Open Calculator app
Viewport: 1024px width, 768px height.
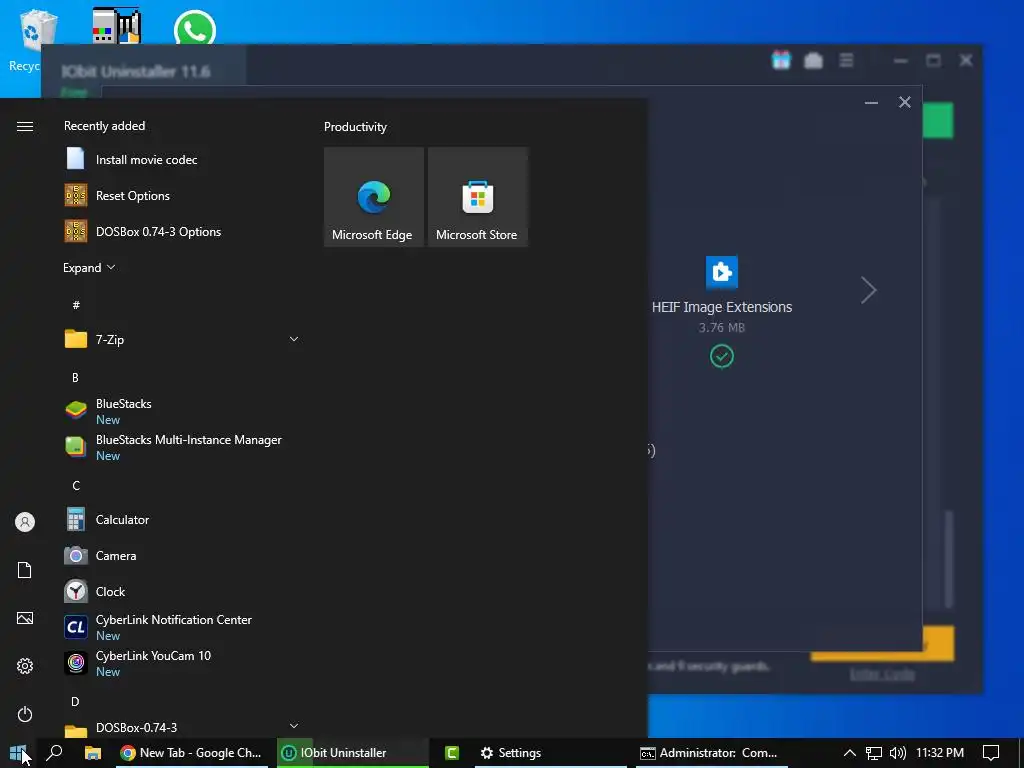[181, 520]
